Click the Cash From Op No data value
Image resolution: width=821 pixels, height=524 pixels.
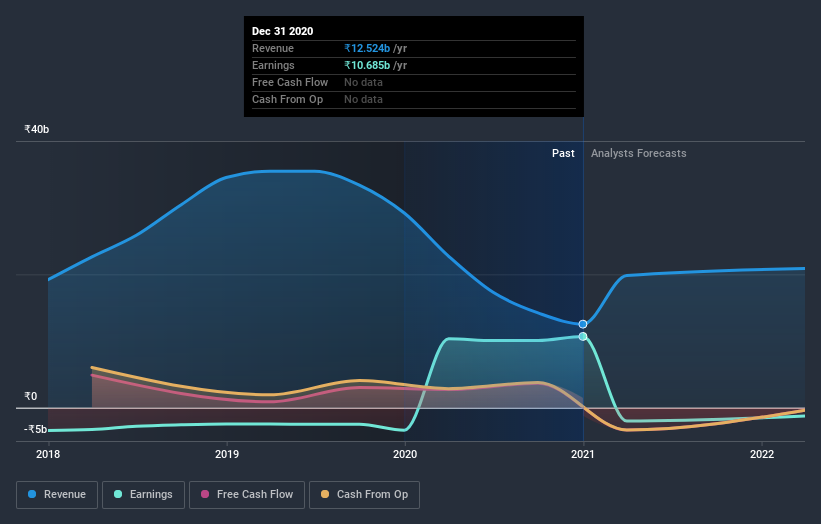[x=363, y=99]
